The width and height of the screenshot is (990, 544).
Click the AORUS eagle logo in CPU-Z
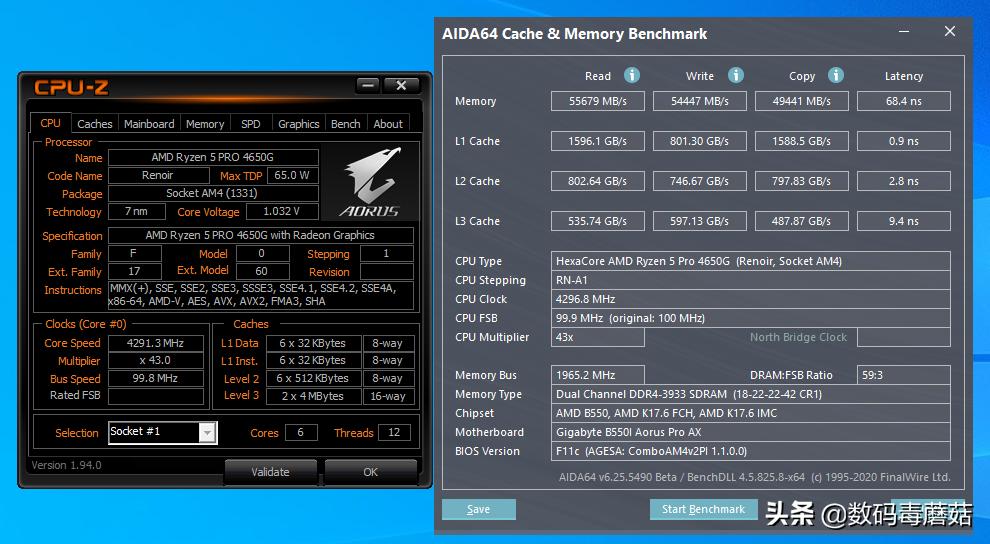pos(371,182)
